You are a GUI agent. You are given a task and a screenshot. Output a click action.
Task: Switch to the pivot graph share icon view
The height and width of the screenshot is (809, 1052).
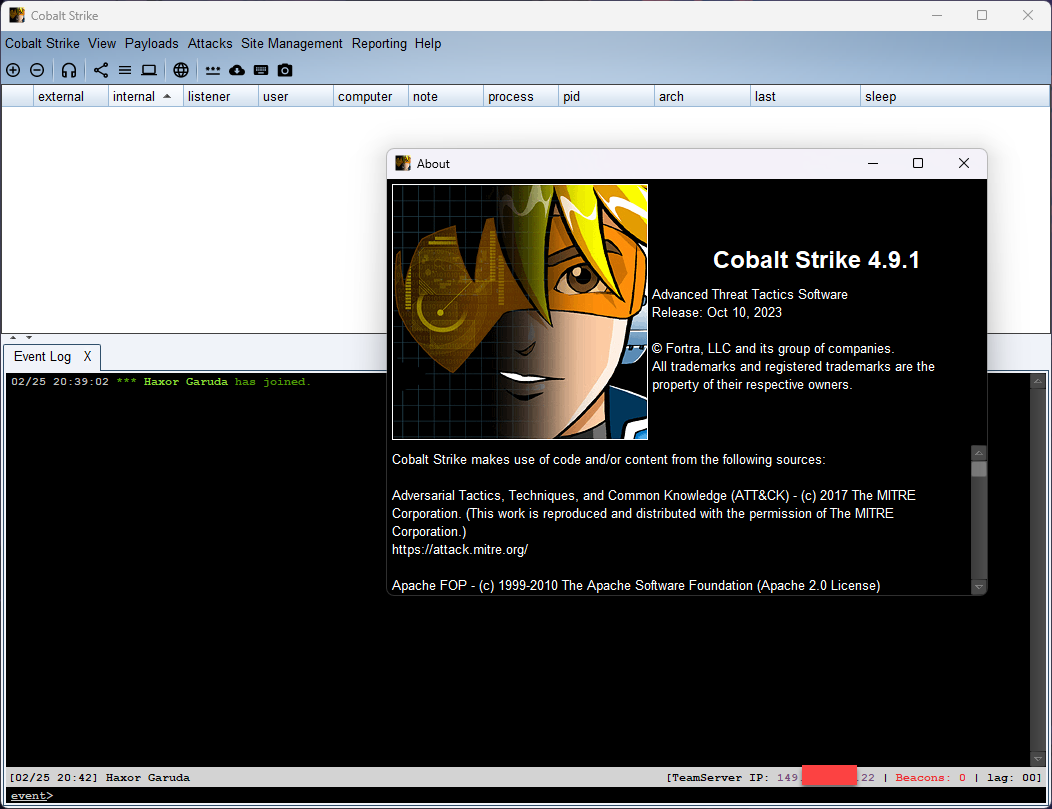101,70
